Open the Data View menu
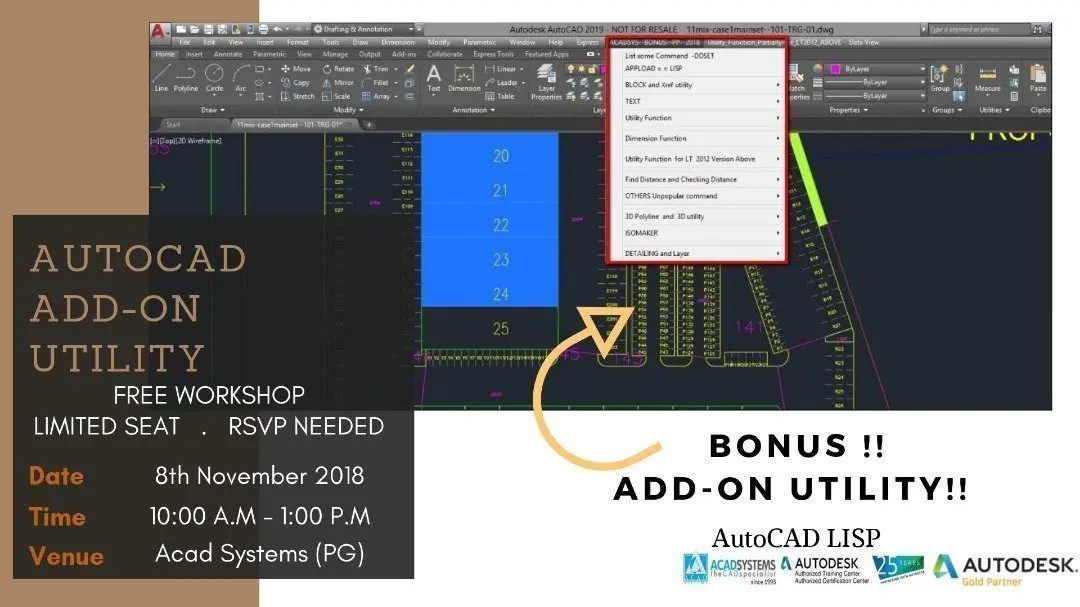The width and height of the screenshot is (1080, 607). pos(864,43)
